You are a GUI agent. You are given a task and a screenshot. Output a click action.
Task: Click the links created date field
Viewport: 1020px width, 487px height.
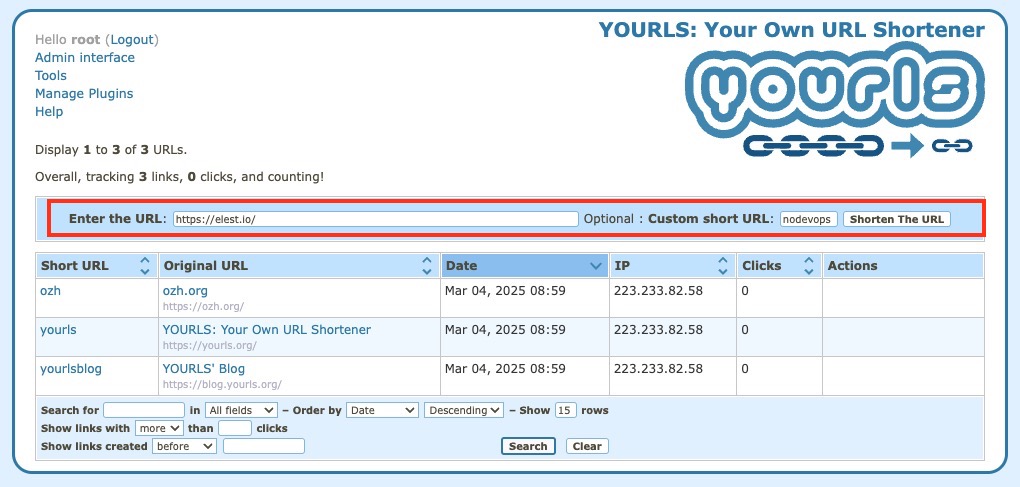click(x=264, y=446)
